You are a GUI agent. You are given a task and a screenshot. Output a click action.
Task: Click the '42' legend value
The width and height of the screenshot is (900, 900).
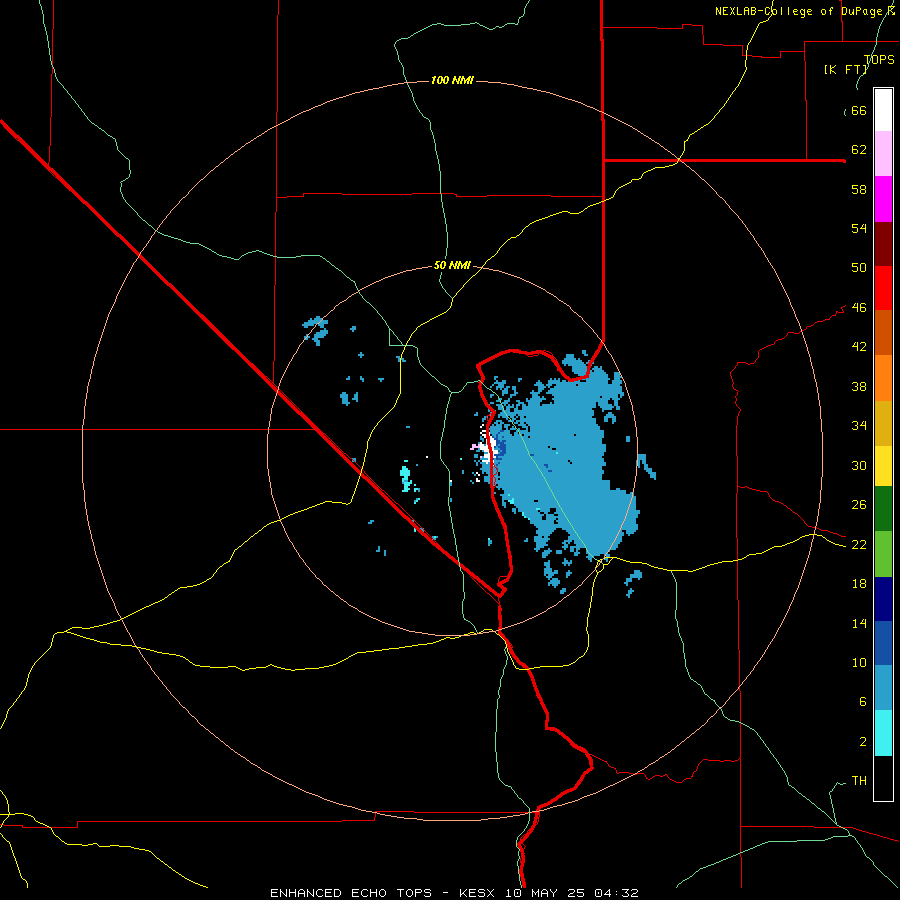(859, 347)
